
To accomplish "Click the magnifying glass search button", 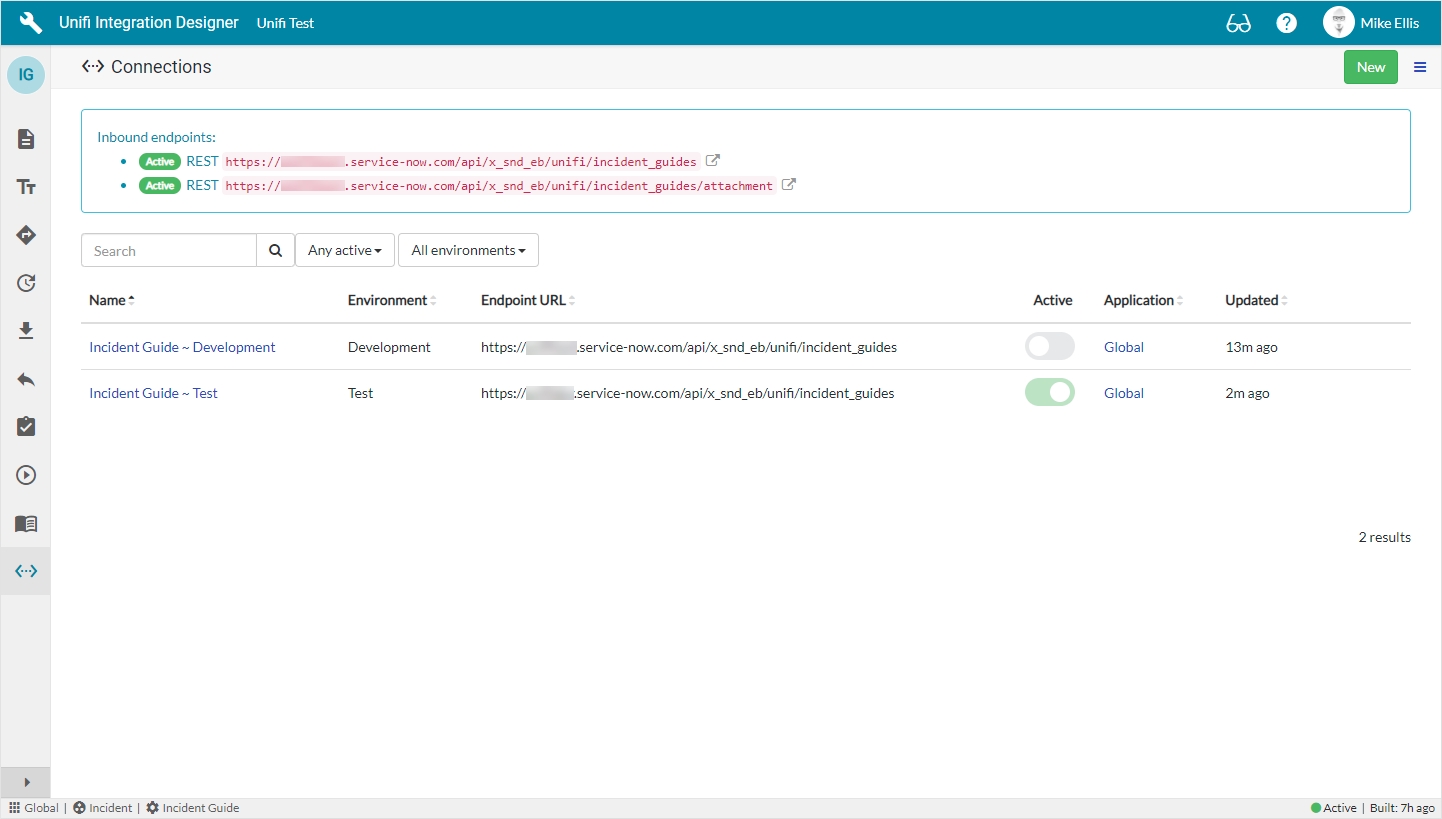I will (x=275, y=251).
